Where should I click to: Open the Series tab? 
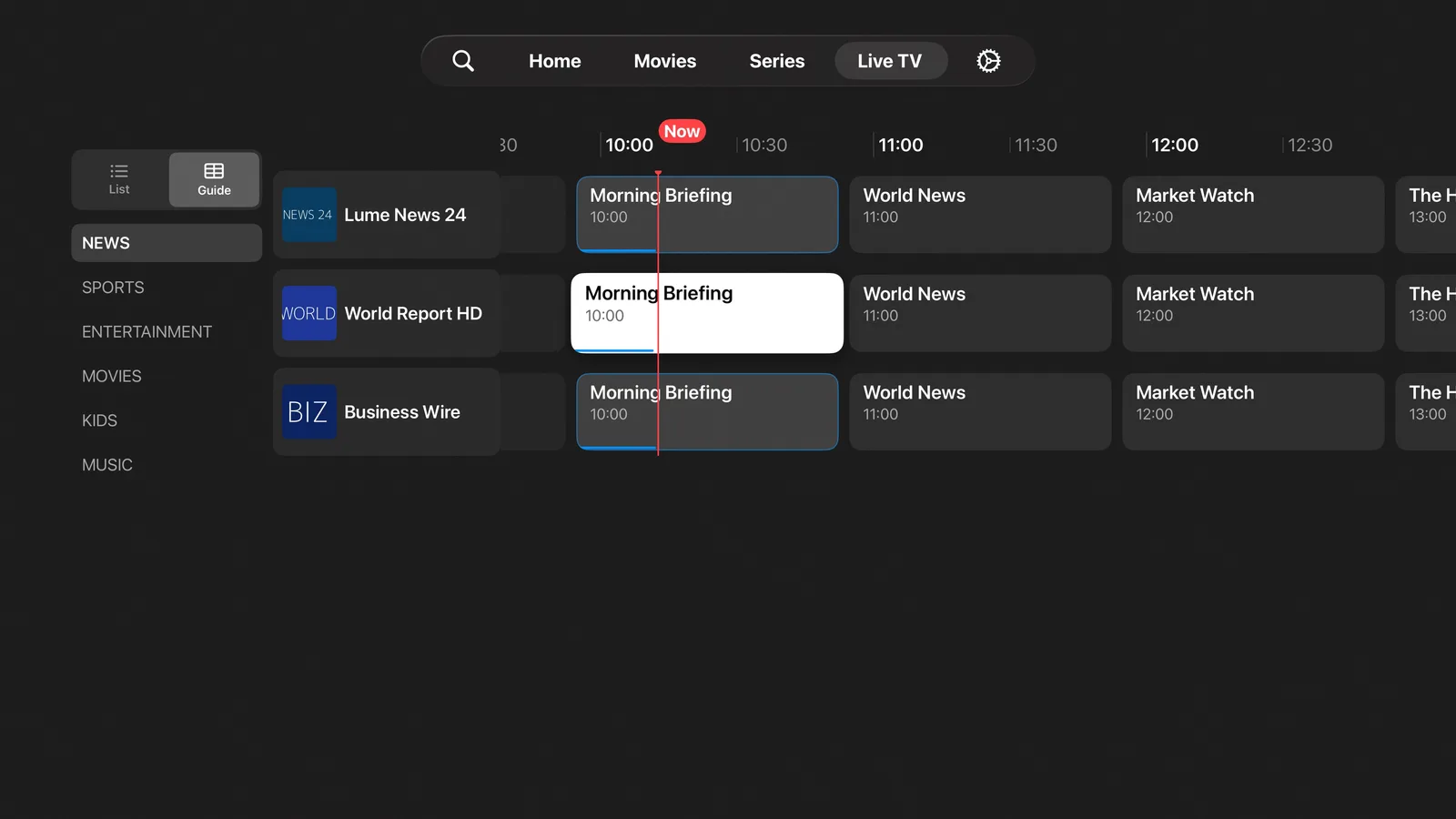point(777,61)
